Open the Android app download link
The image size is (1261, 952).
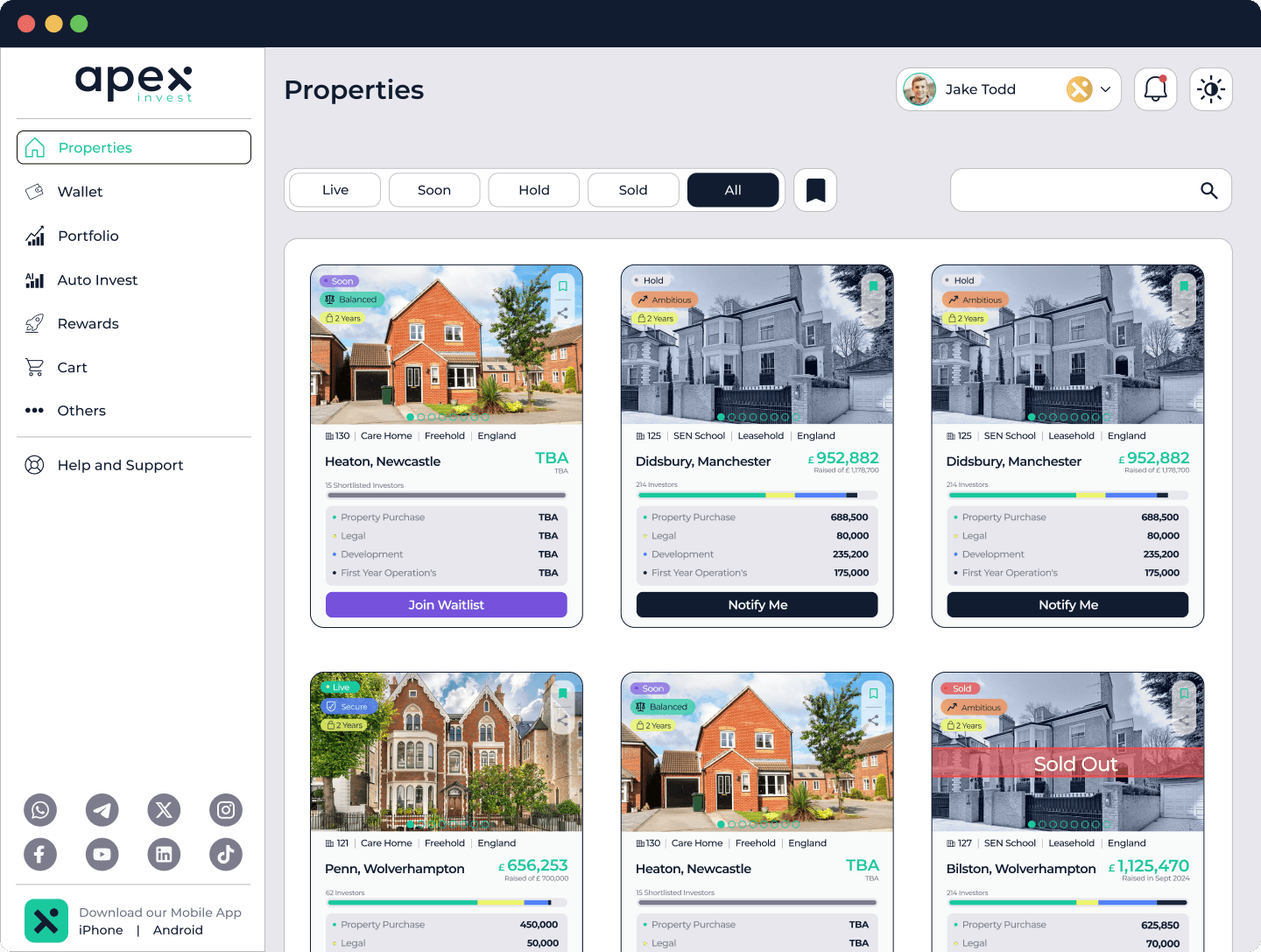178,930
